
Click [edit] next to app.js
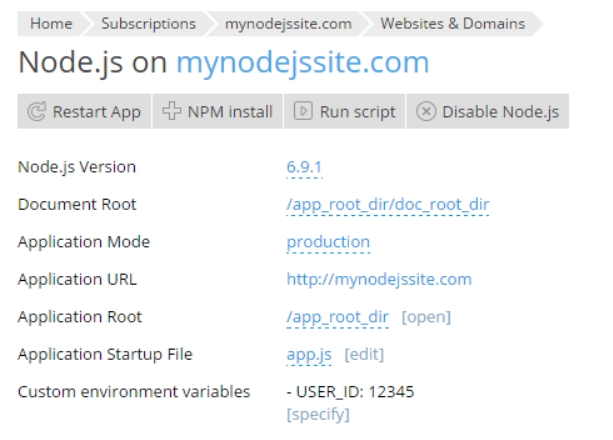(364, 355)
